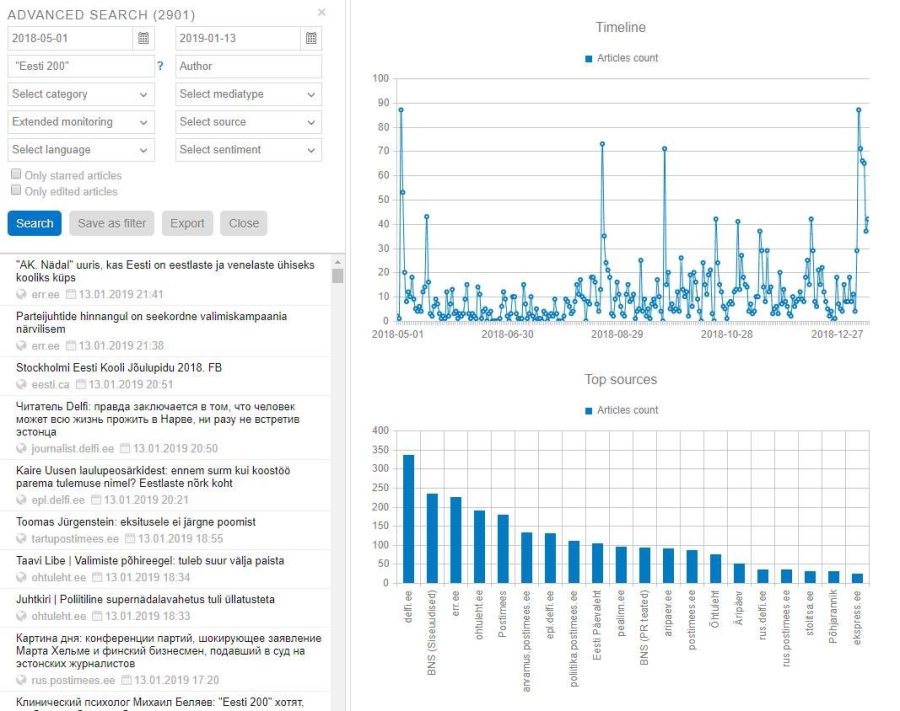Open the end date calendar picker
Viewport: 900px width, 711px height.
(311, 38)
